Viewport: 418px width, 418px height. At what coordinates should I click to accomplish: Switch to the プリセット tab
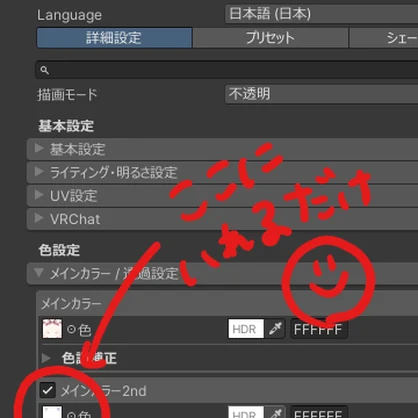[x=270, y=38]
